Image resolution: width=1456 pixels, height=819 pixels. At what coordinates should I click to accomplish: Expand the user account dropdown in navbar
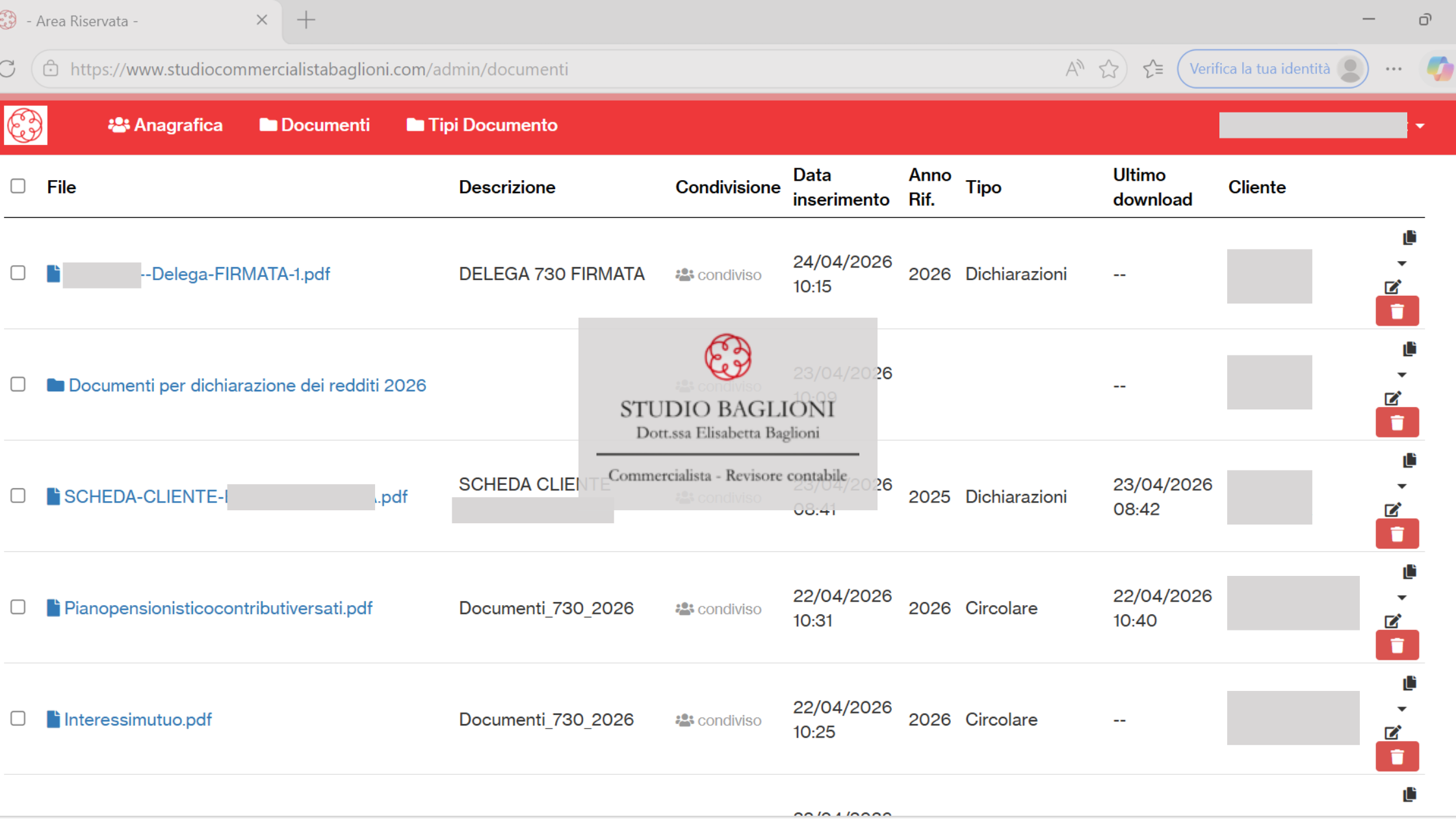point(1420,126)
